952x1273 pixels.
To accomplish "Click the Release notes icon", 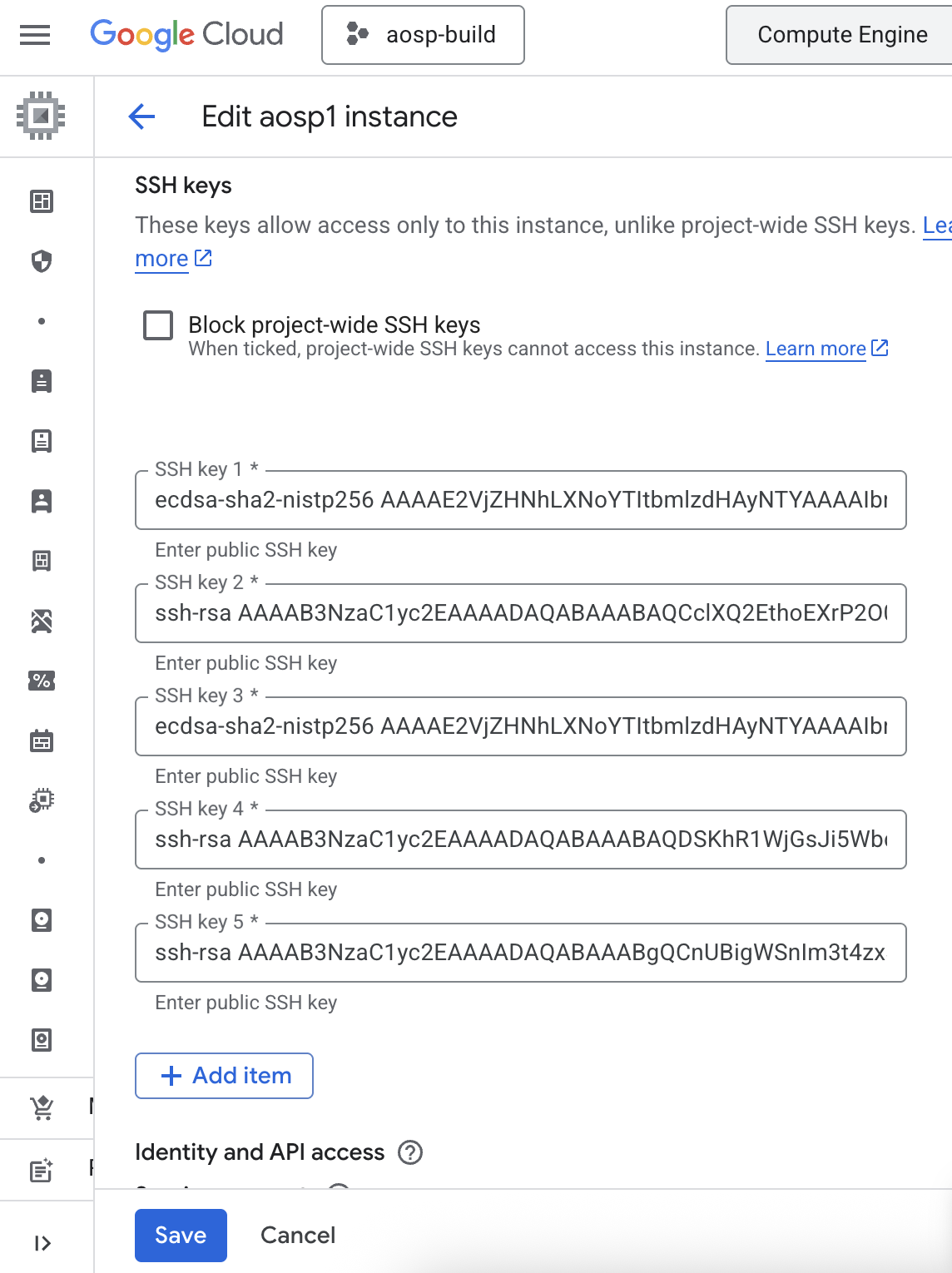I will click(x=41, y=1170).
